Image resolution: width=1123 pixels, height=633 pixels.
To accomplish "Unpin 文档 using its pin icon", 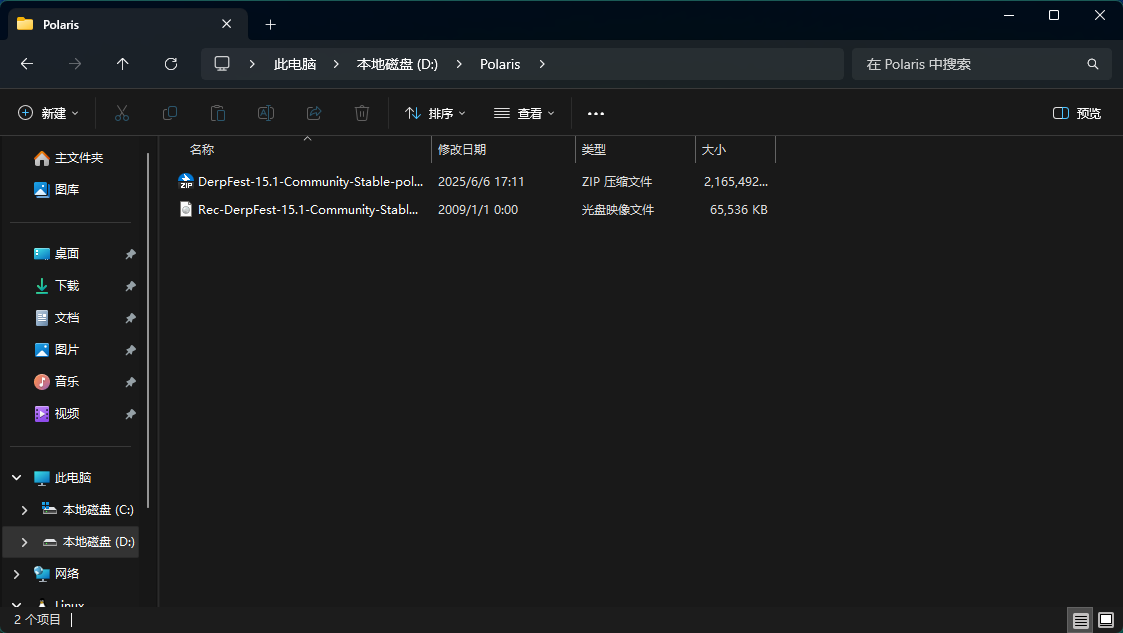I will click(130, 318).
